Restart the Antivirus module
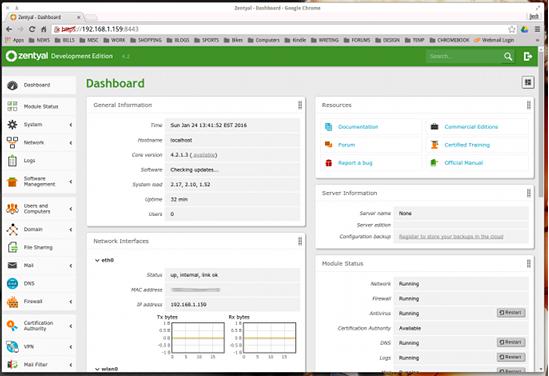 (x=511, y=313)
